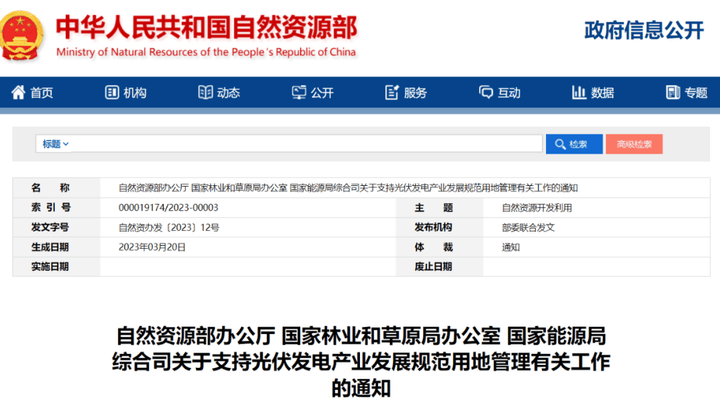Open the 公开 menu item
Viewport: 720px width, 405px height.
pyautogui.click(x=313, y=93)
